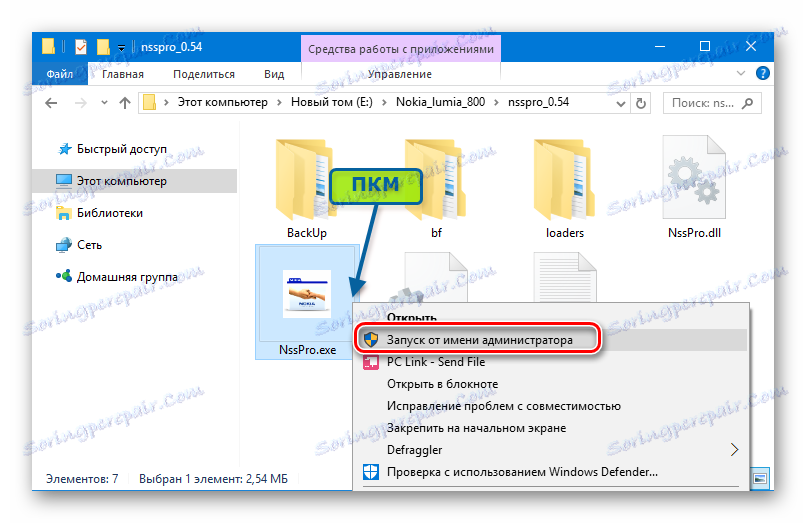Open the Управление ribbon tab
The image size is (806, 523).
400,74
